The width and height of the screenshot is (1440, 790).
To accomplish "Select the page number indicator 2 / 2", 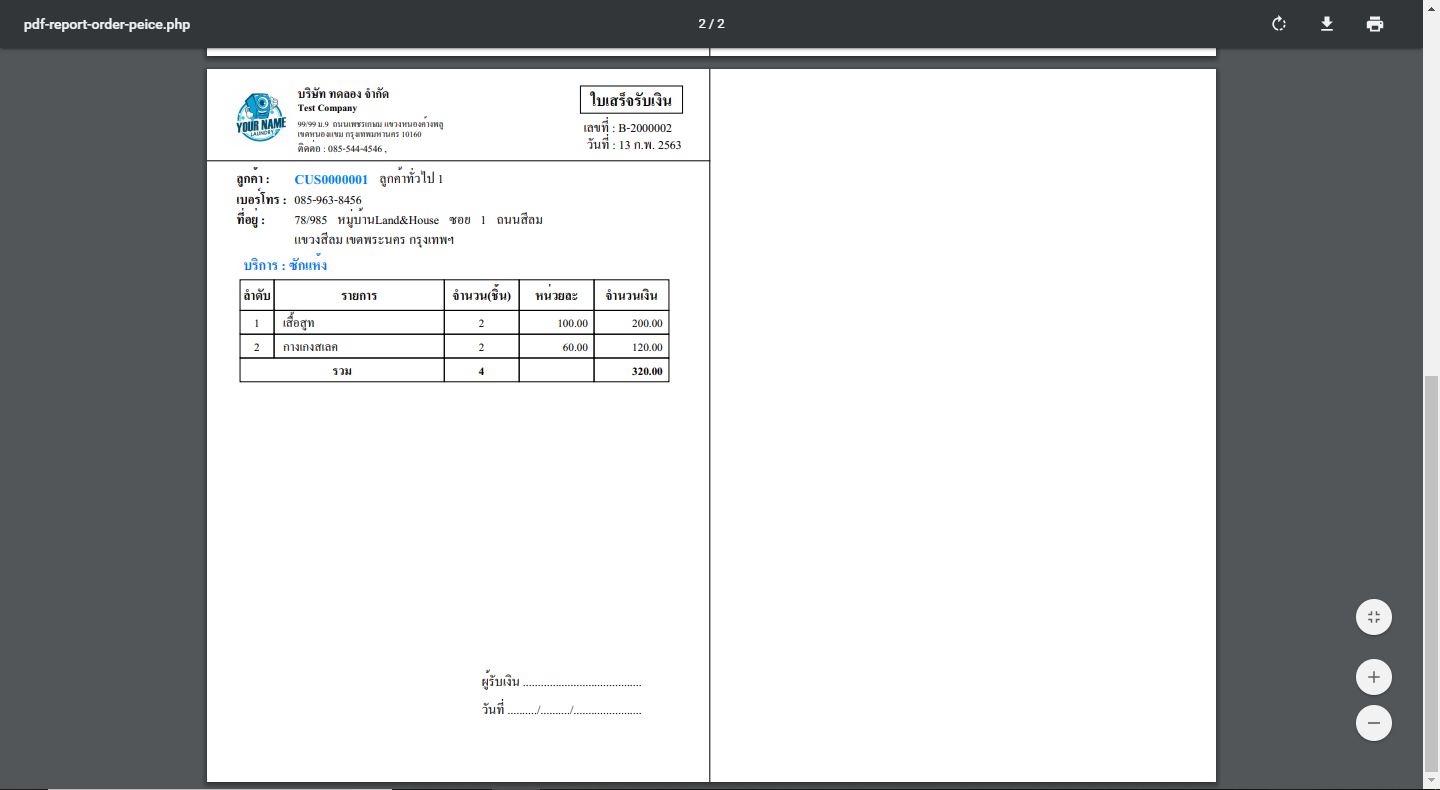I will (711, 24).
